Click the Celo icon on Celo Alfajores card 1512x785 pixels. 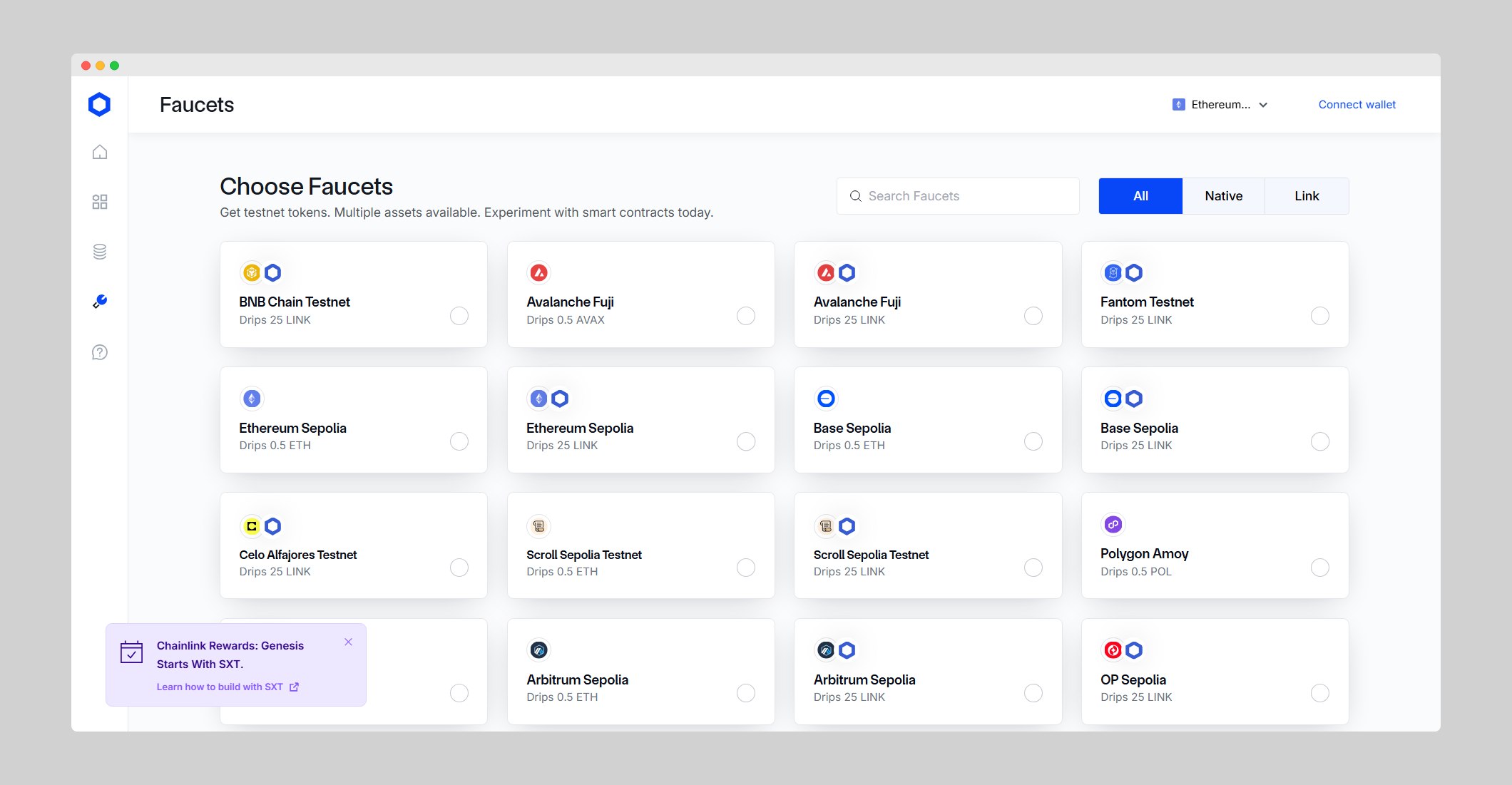click(252, 526)
